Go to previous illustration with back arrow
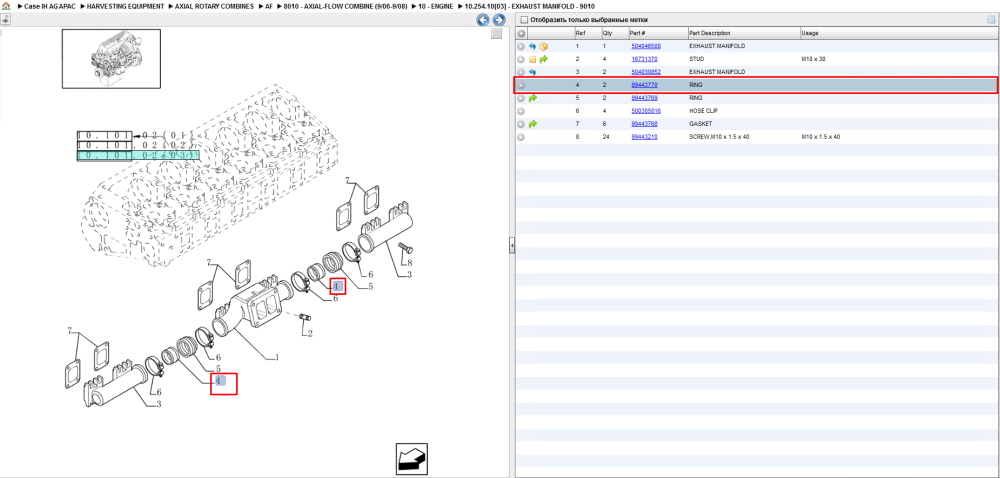1000x478 pixels. click(x=483, y=20)
